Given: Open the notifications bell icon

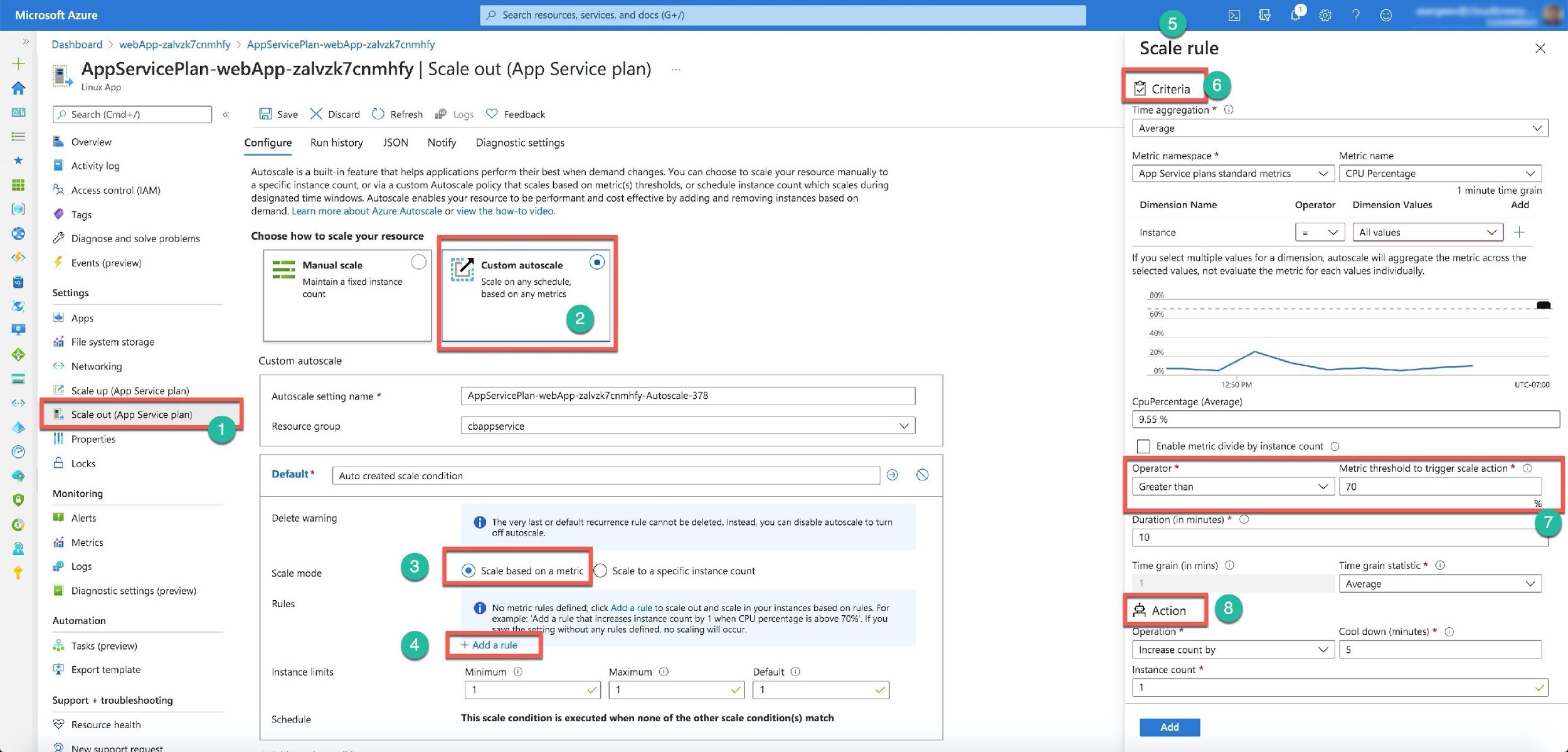Looking at the screenshot, I should coord(1295,15).
